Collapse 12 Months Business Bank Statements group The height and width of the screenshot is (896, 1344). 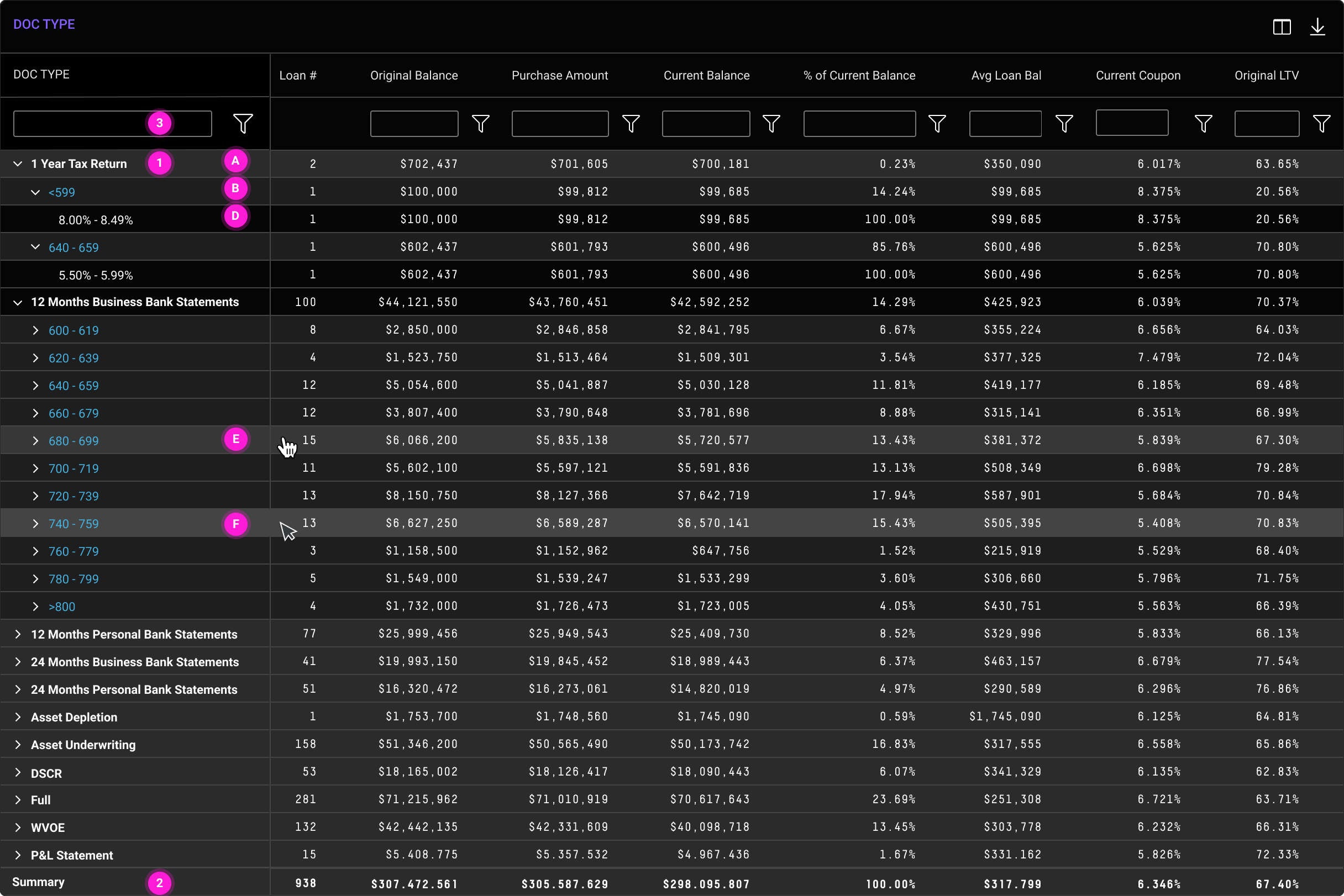point(18,302)
